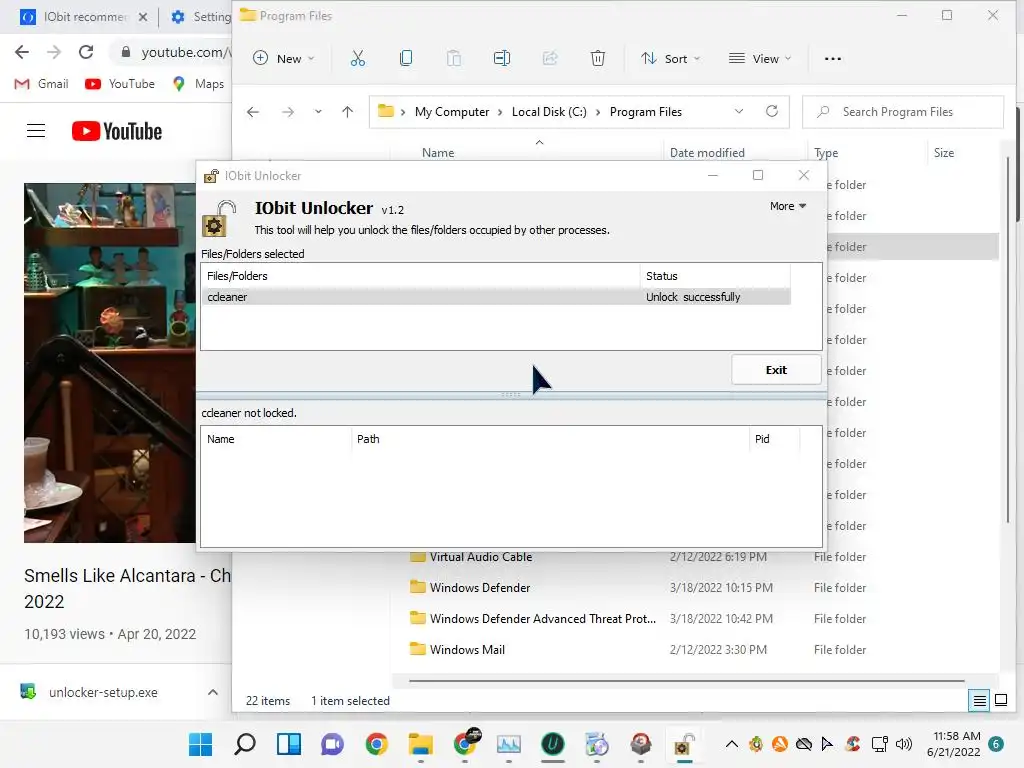Expand recent locations chevron in File Explorer
Viewport: 1024px width, 768px height.
(318, 112)
